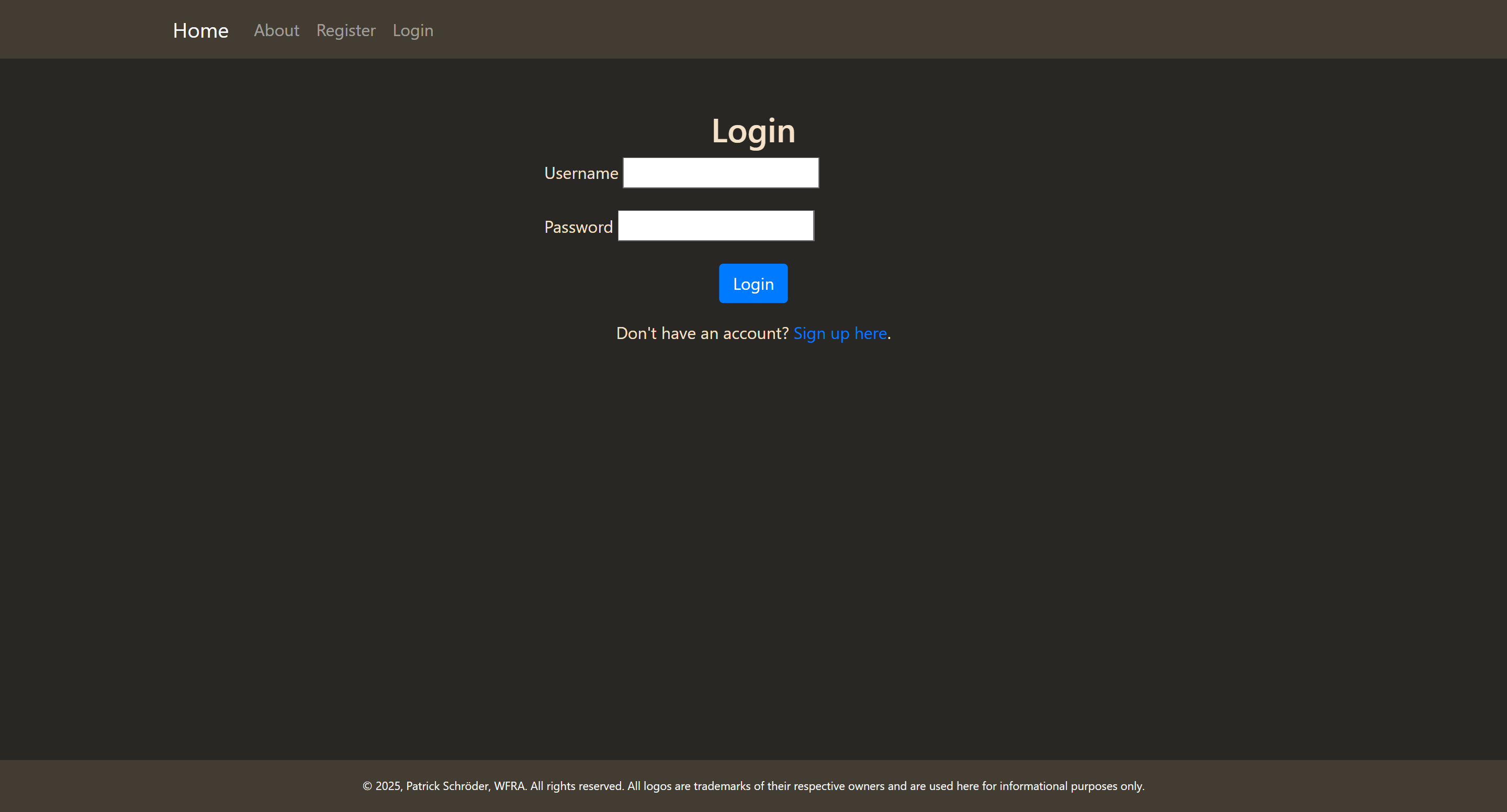Open Register in the navigation bar
Viewport: 1507px width, 812px height.
click(x=346, y=30)
